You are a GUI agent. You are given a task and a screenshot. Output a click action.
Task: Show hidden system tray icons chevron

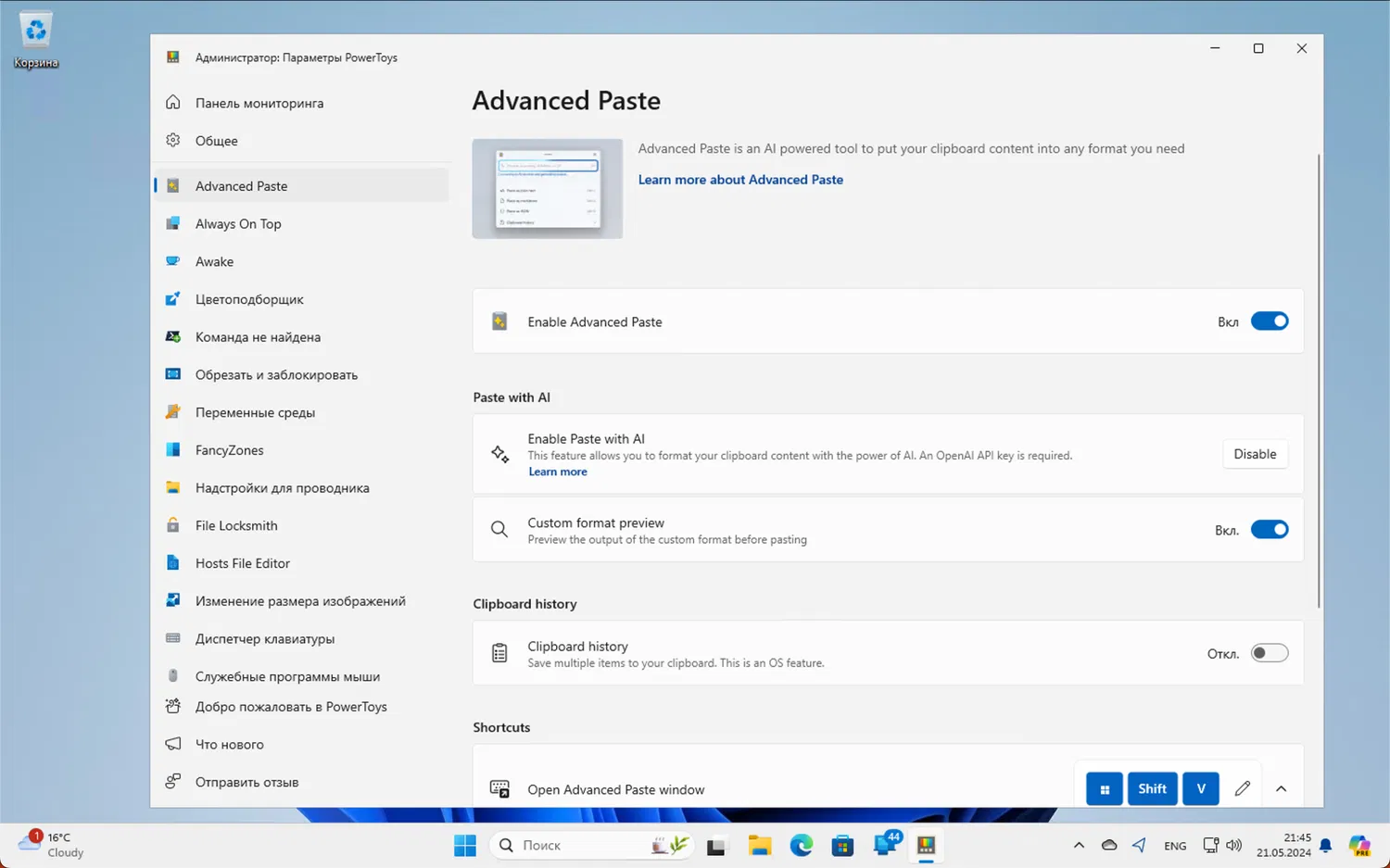[1079, 845]
